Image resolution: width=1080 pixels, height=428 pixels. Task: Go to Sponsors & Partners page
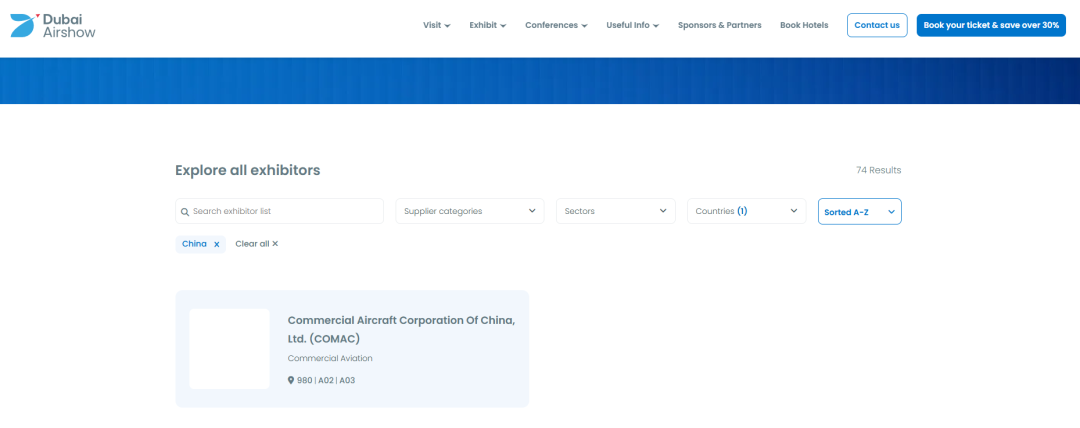pyautogui.click(x=720, y=26)
